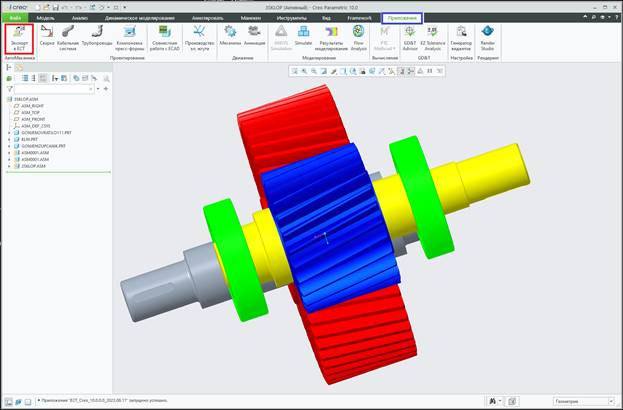The height and width of the screenshot is (410, 623).
Task: Open the Welding (Сварка) application
Action: pyautogui.click(x=47, y=37)
